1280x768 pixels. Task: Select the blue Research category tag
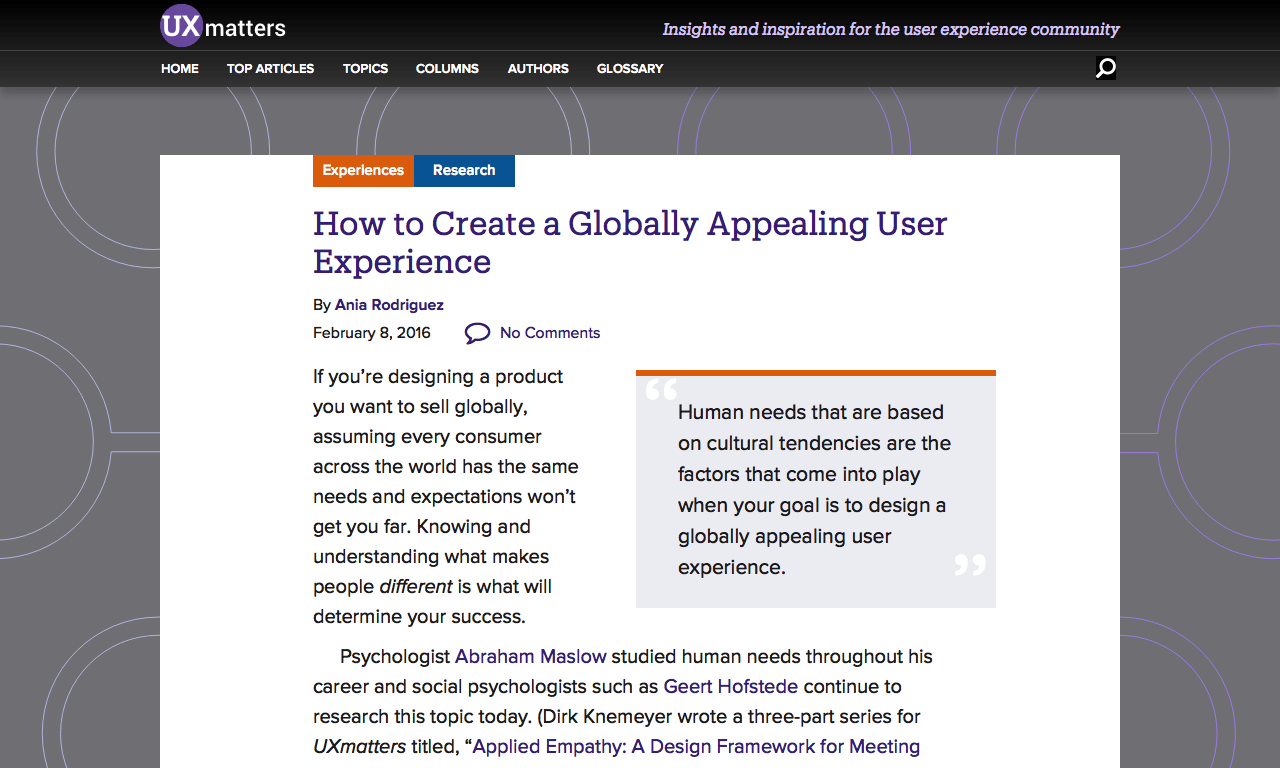(x=464, y=171)
